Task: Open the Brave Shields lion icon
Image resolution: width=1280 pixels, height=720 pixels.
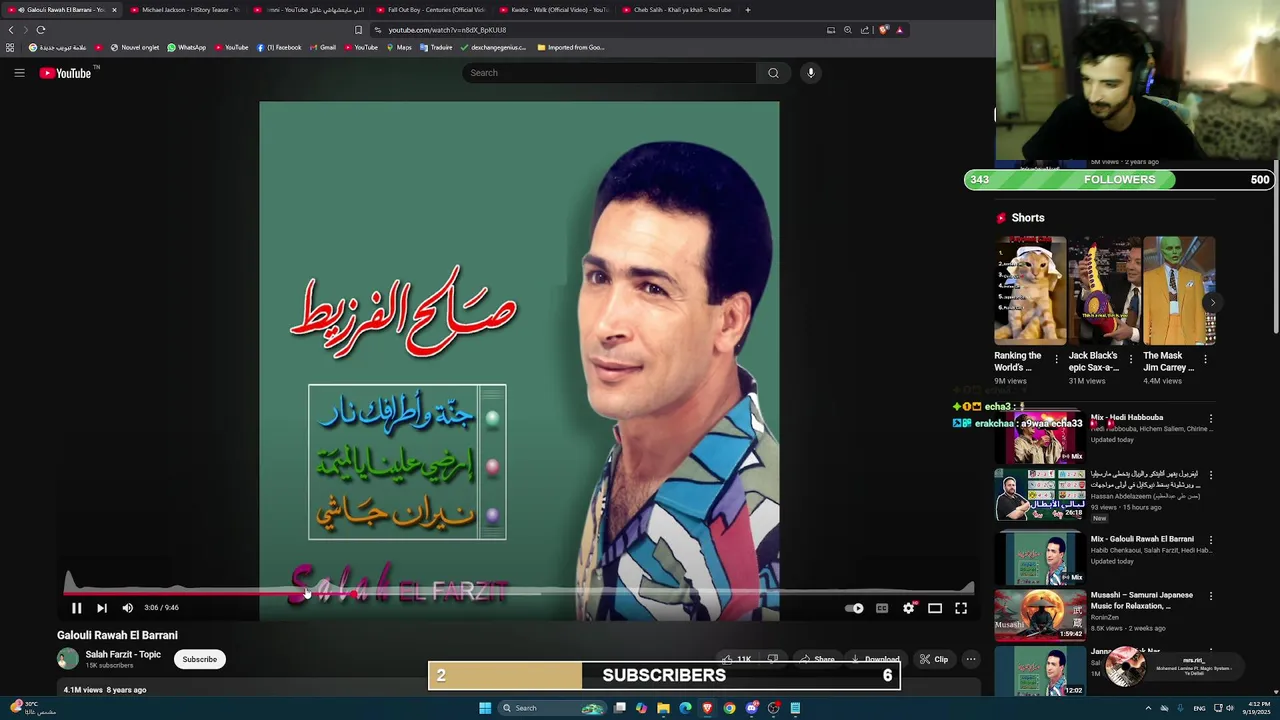Action: point(883,30)
